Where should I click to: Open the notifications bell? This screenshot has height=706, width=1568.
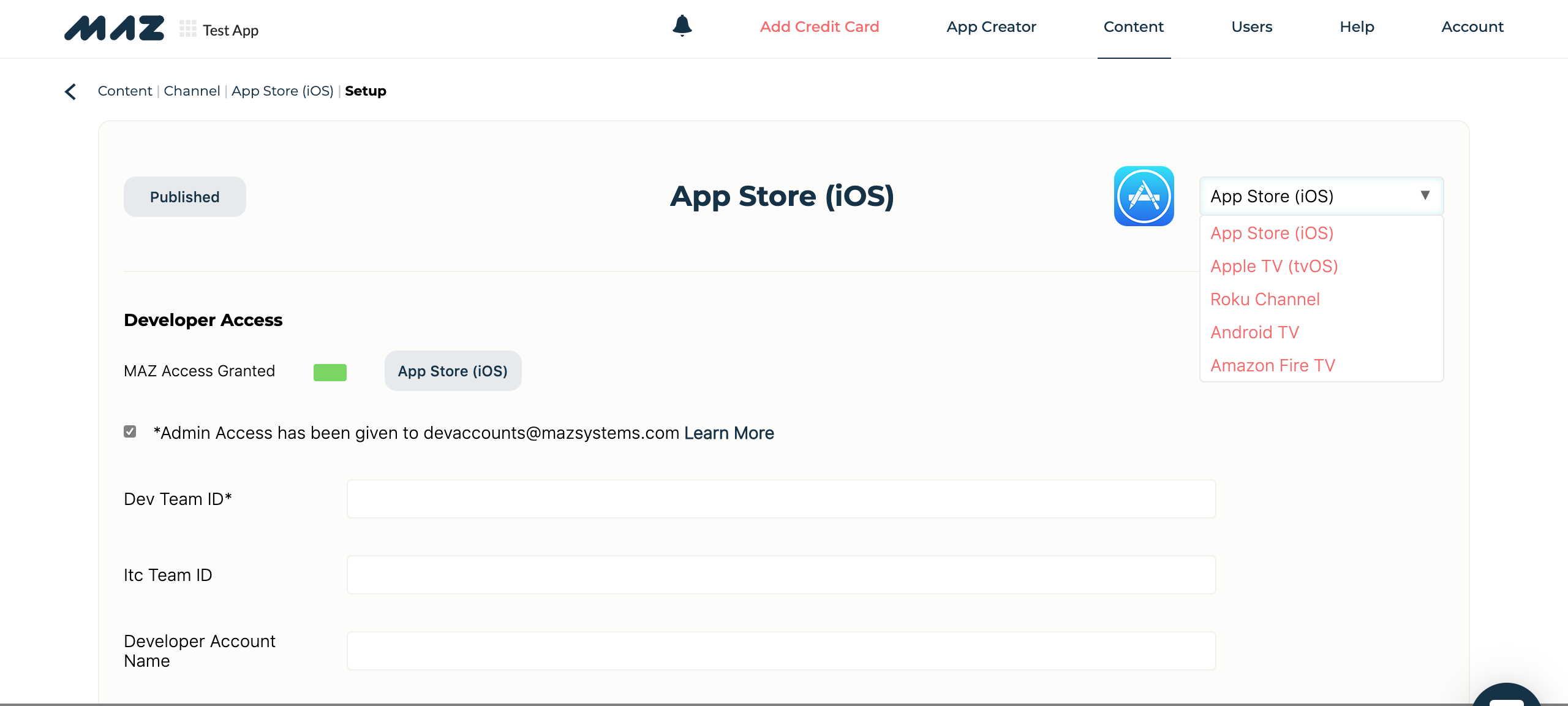pyautogui.click(x=682, y=26)
